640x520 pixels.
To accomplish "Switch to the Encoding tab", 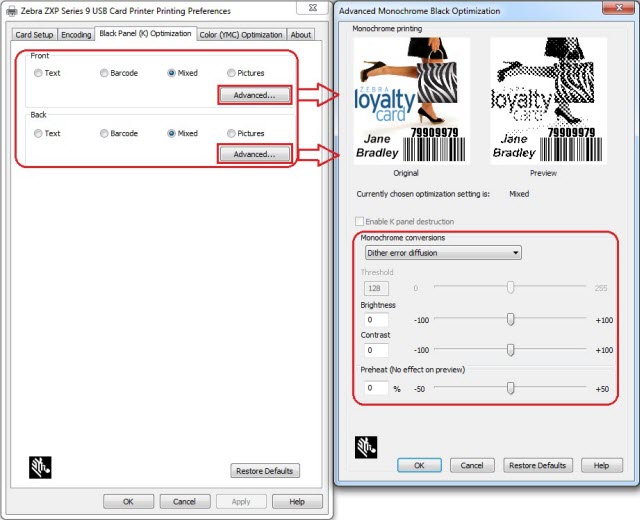I will point(76,34).
